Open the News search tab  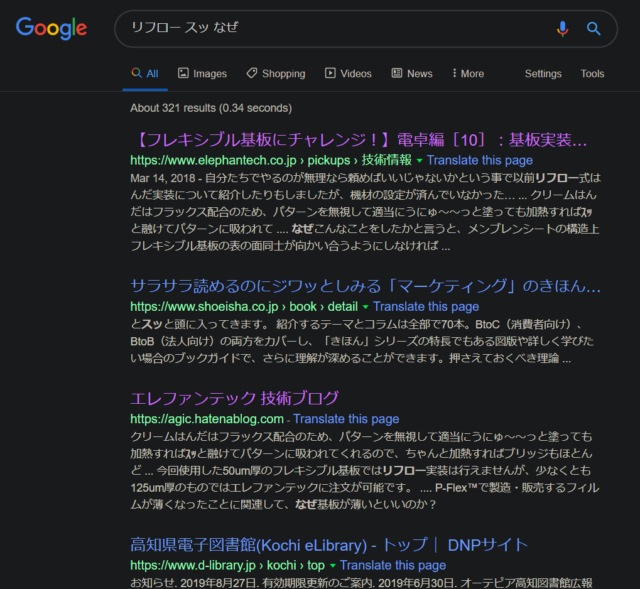pyautogui.click(x=412, y=73)
